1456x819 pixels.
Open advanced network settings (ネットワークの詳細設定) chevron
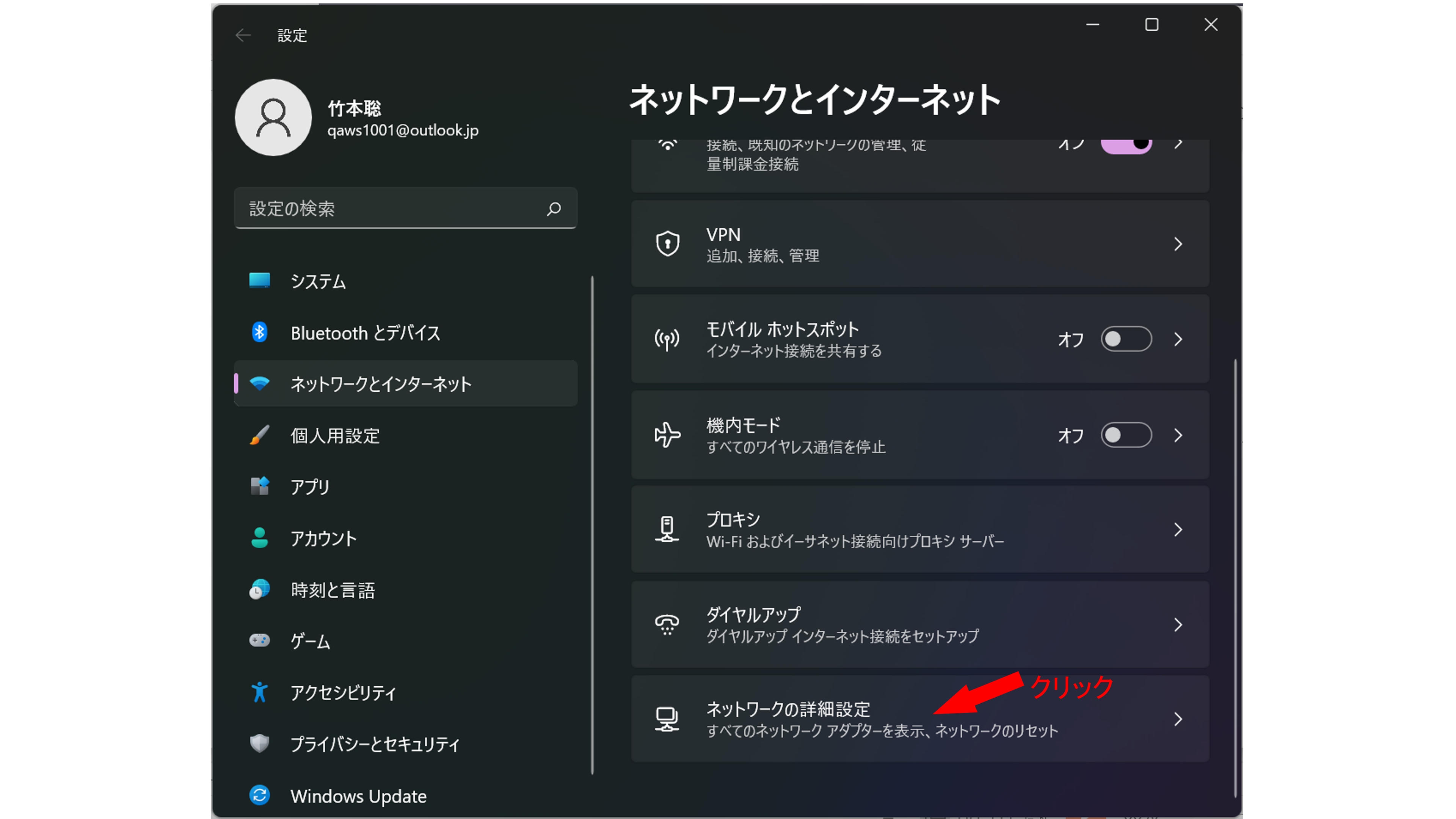[1178, 719]
